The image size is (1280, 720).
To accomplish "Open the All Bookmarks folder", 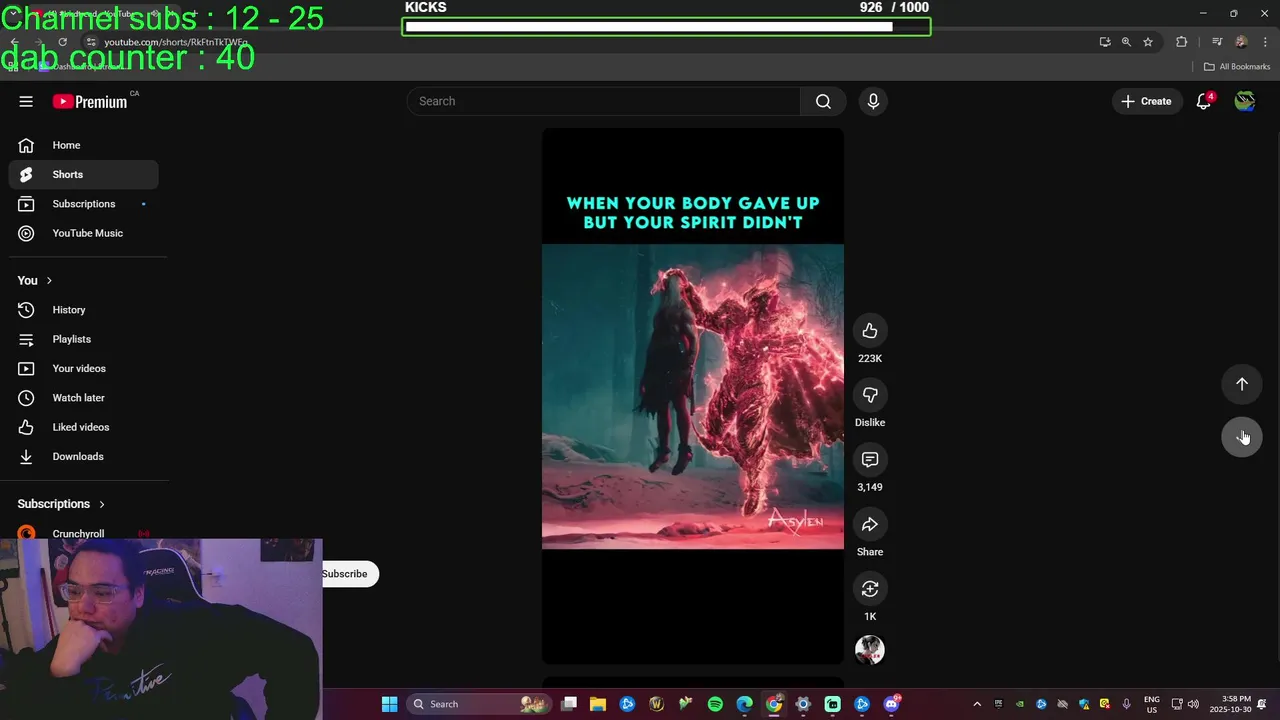I will pyautogui.click(x=1237, y=67).
